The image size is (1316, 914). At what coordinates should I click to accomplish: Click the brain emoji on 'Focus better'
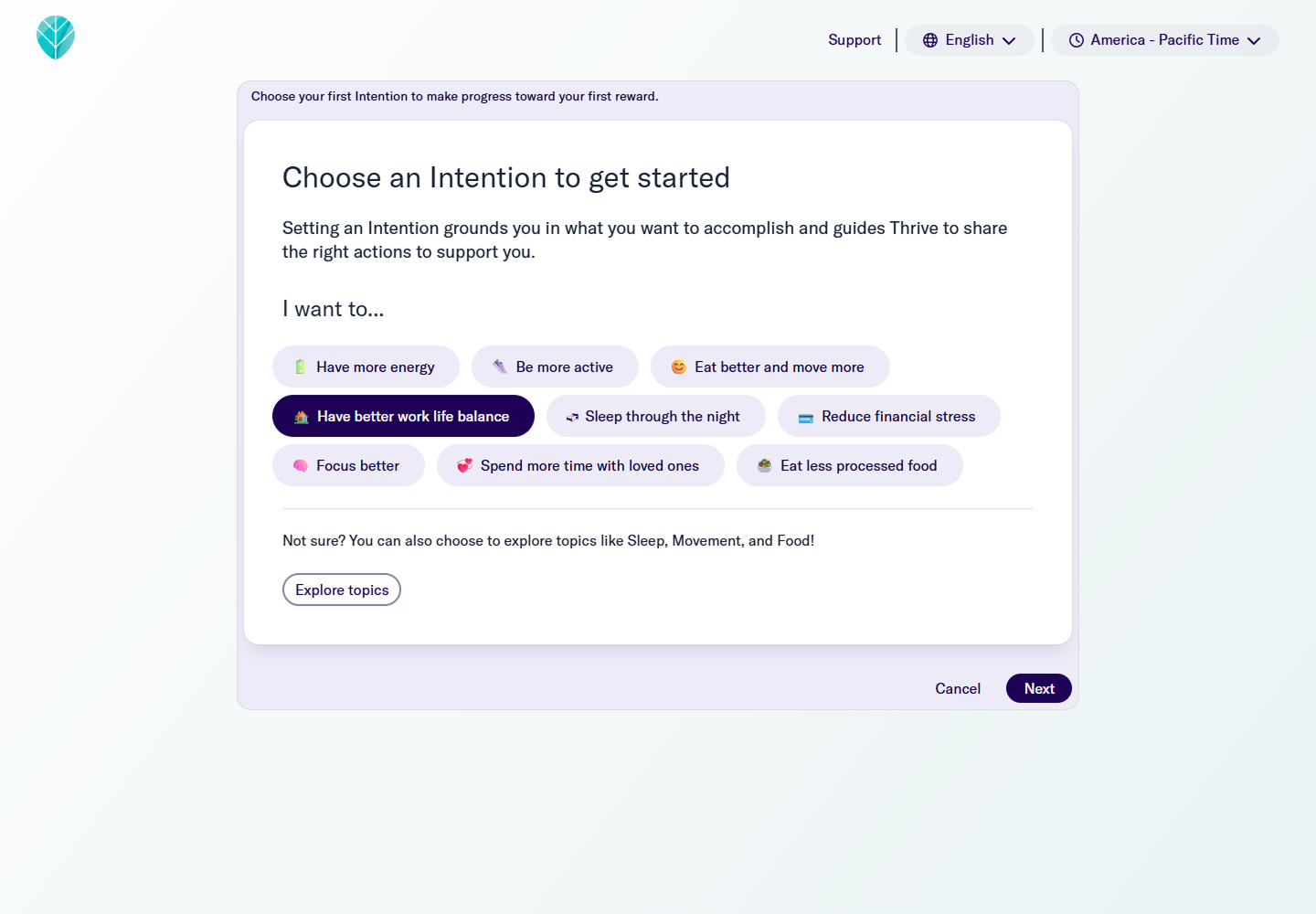[300, 465]
